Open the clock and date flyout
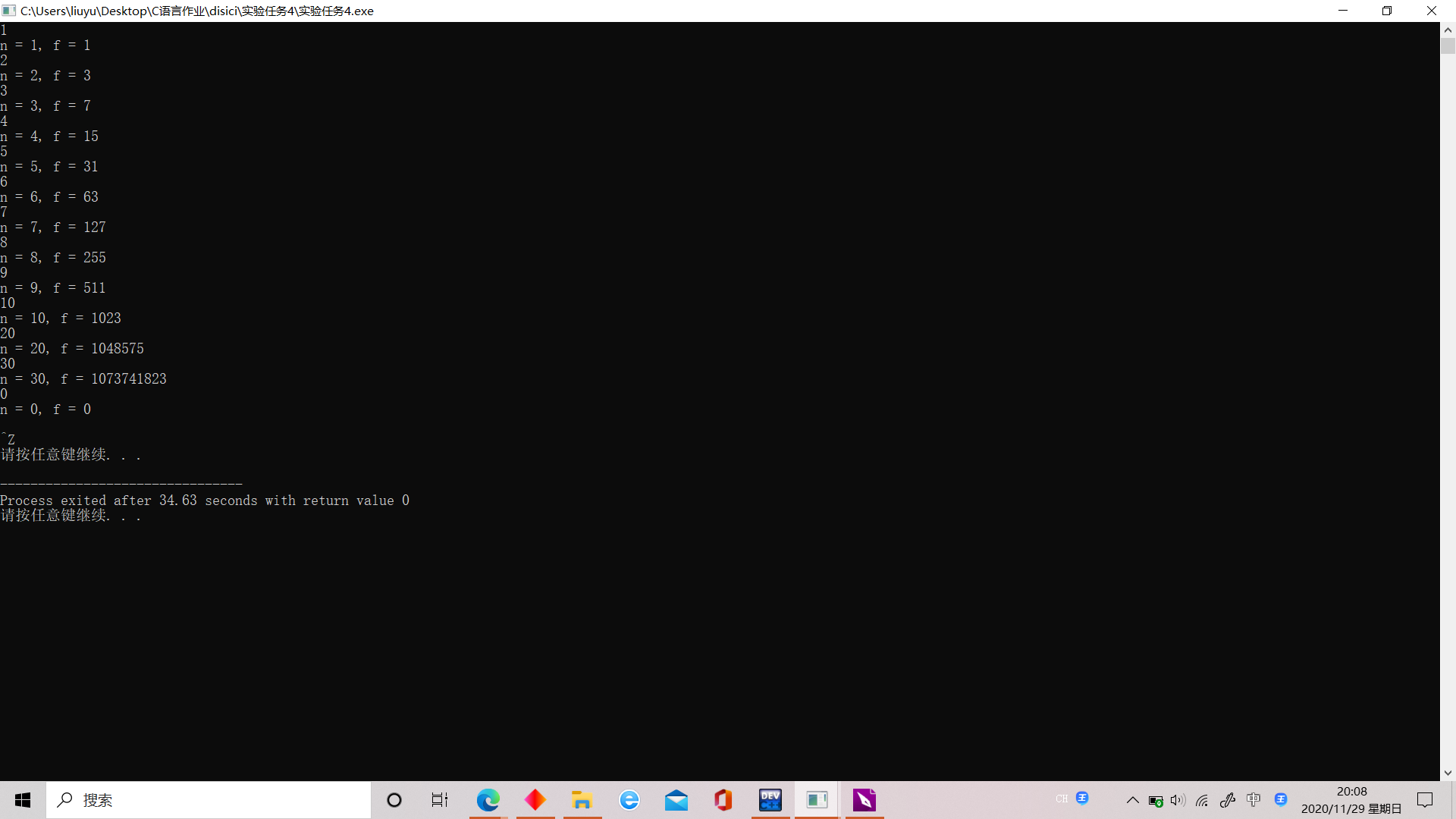Image resolution: width=1456 pixels, height=819 pixels. 1351,800
